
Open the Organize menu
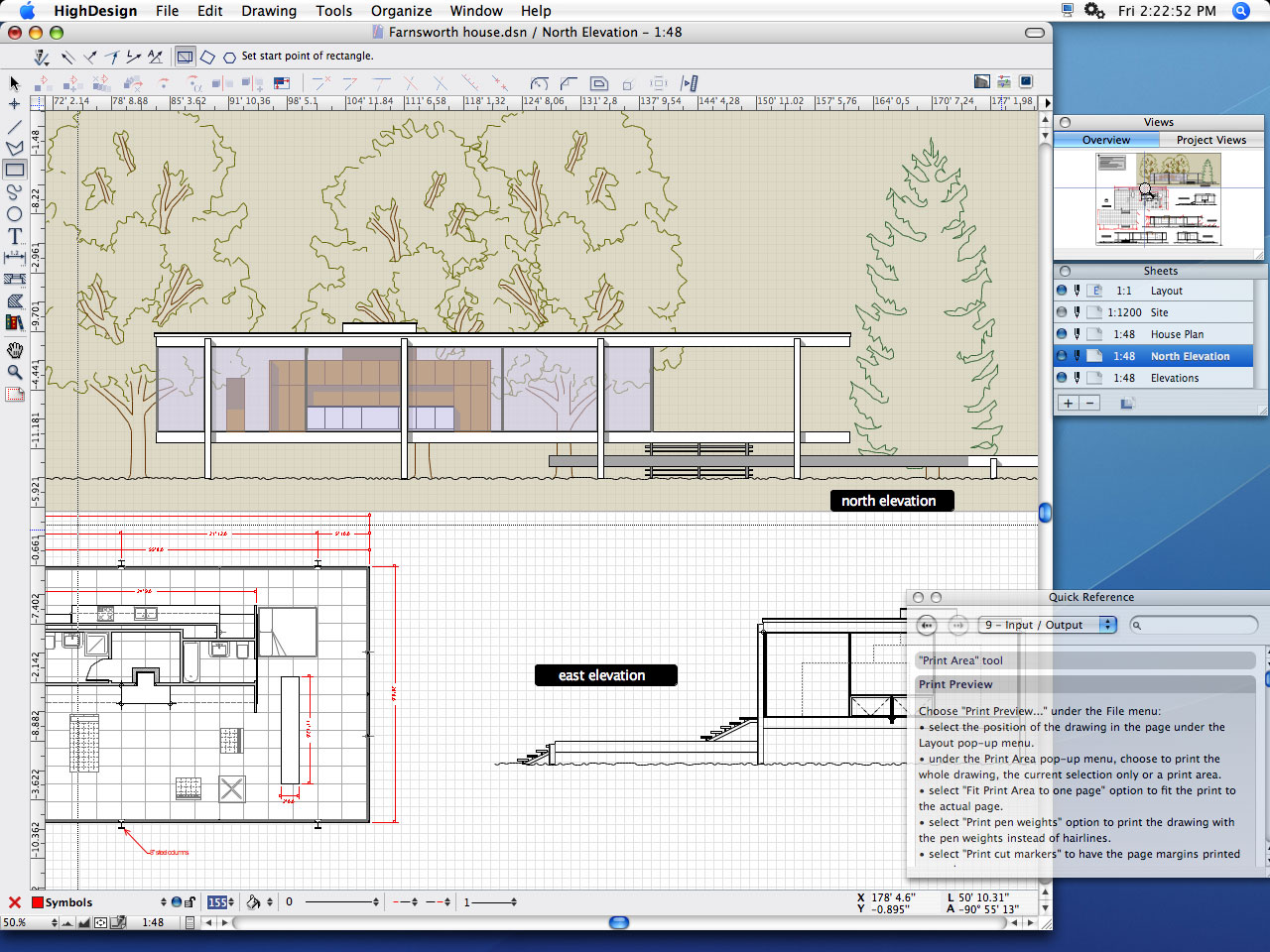pyautogui.click(x=401, y=11)
